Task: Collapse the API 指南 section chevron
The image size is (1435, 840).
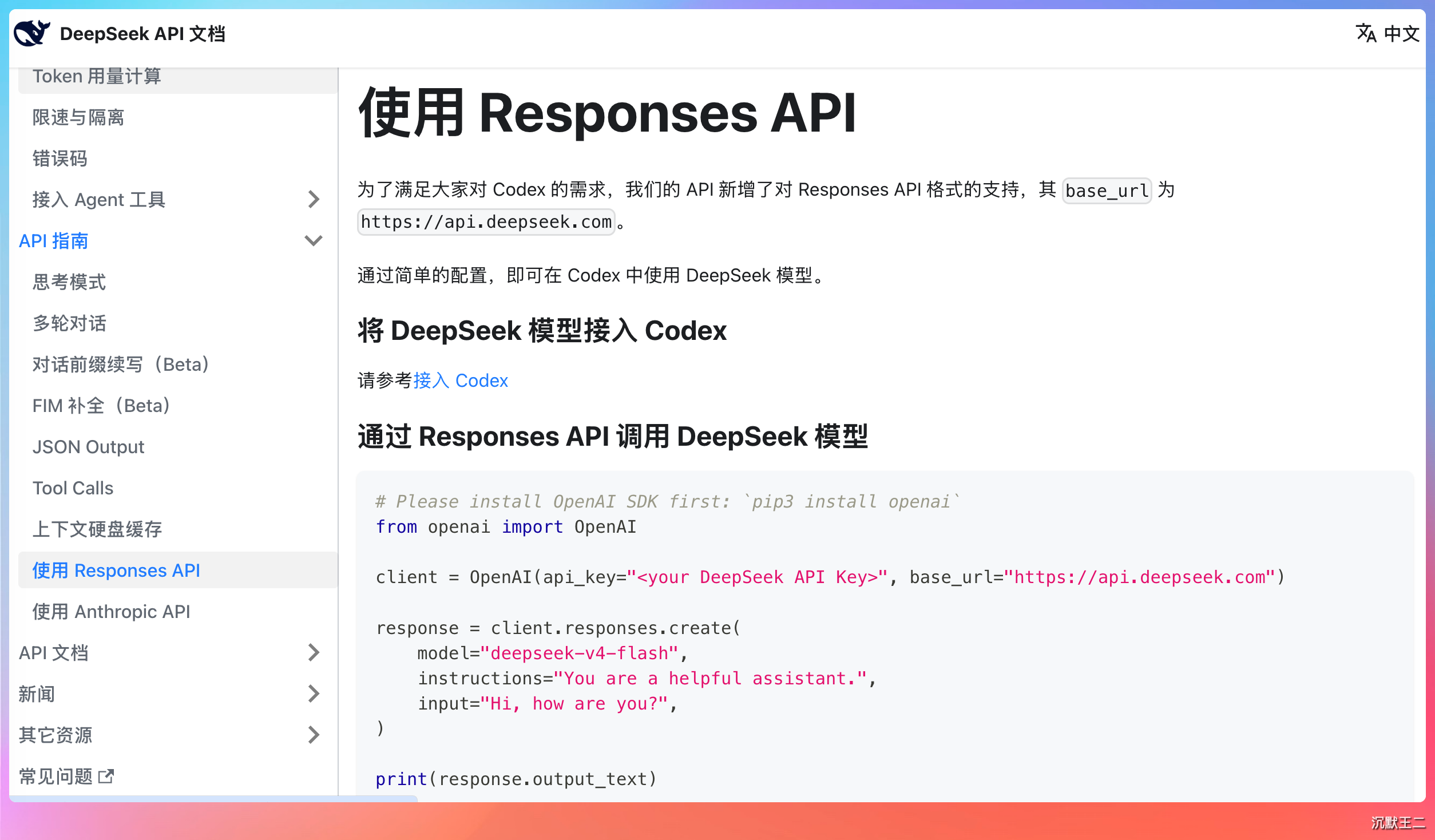Action: click(314, 240)
